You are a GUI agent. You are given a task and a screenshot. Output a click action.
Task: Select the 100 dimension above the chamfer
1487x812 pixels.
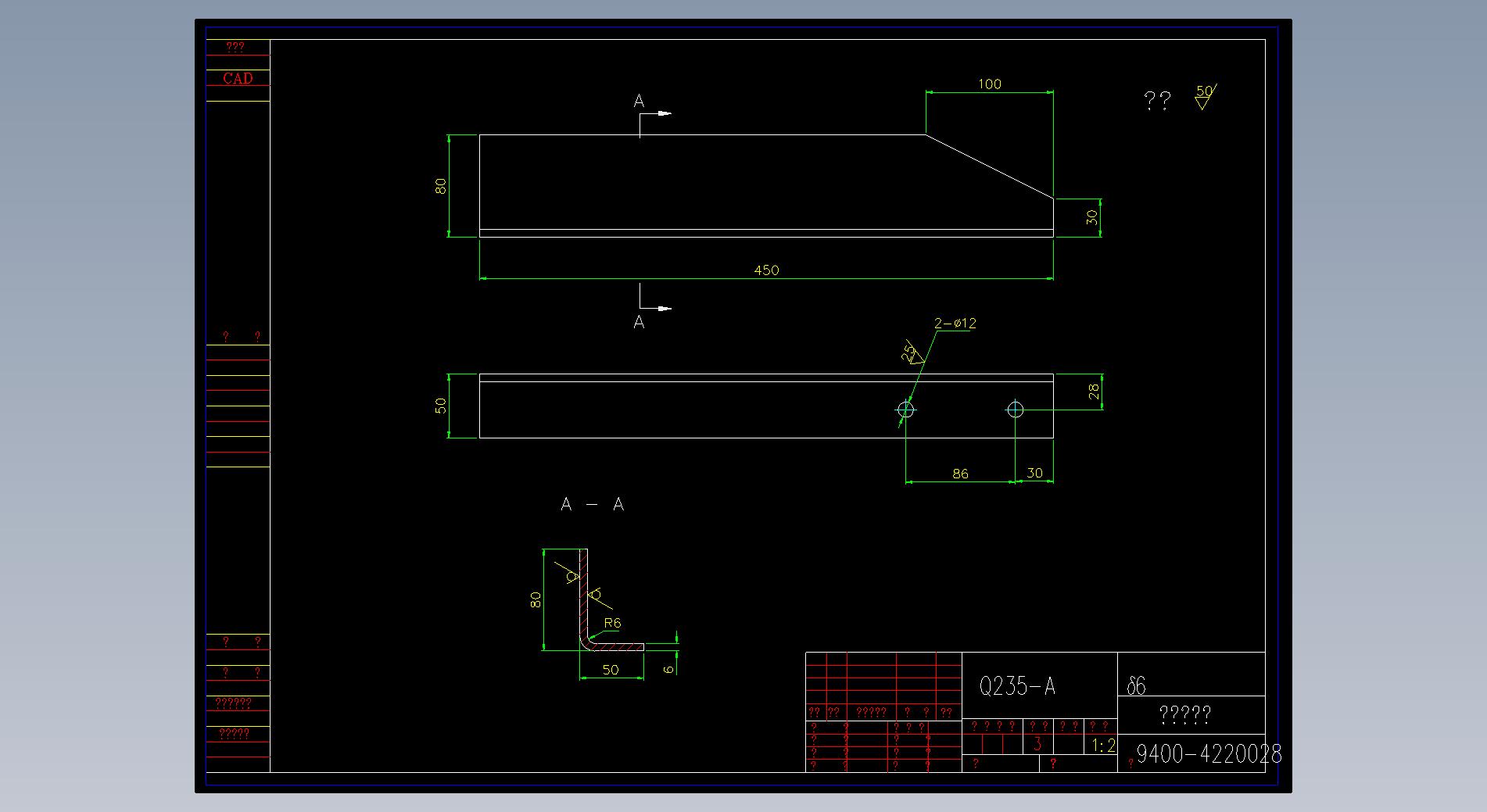coord(989,84)
